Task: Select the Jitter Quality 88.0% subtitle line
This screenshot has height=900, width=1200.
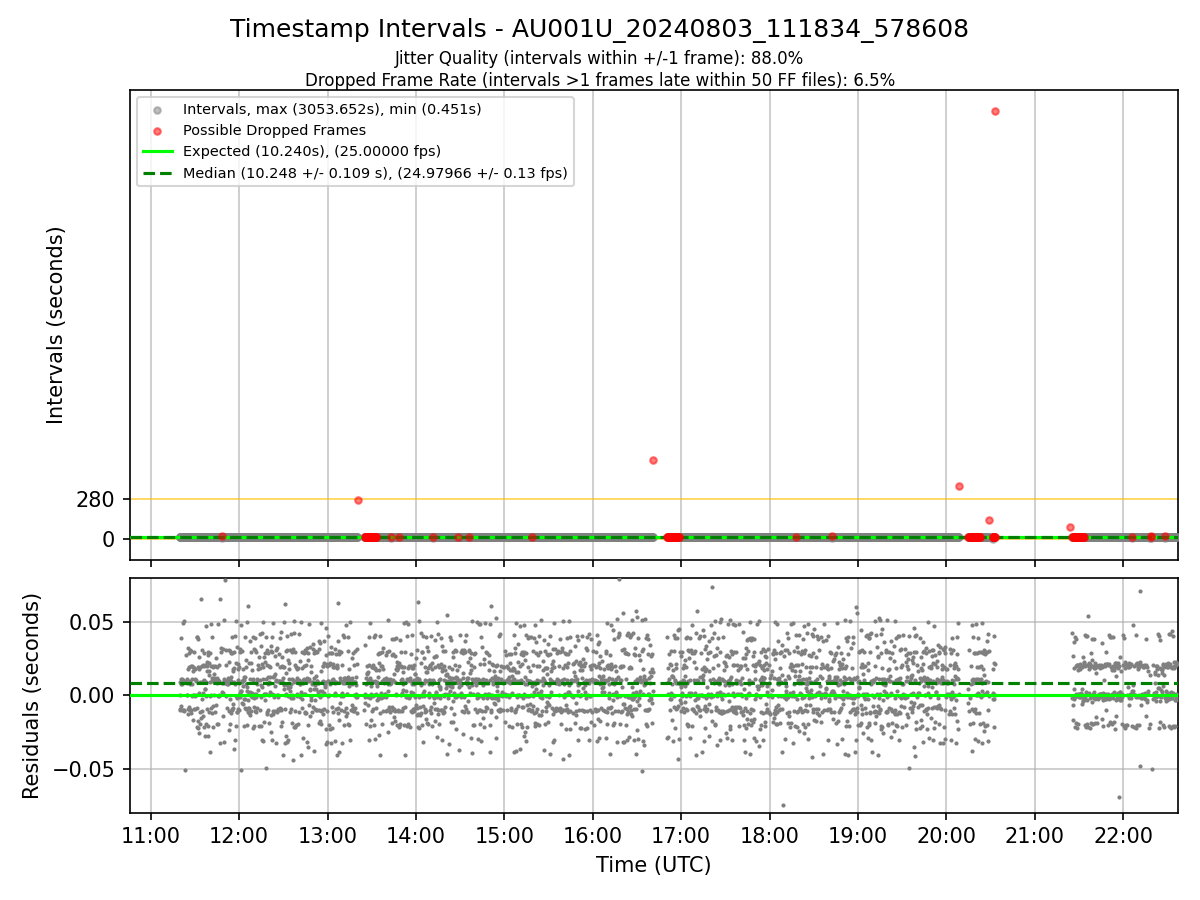Action: point(599,58)
